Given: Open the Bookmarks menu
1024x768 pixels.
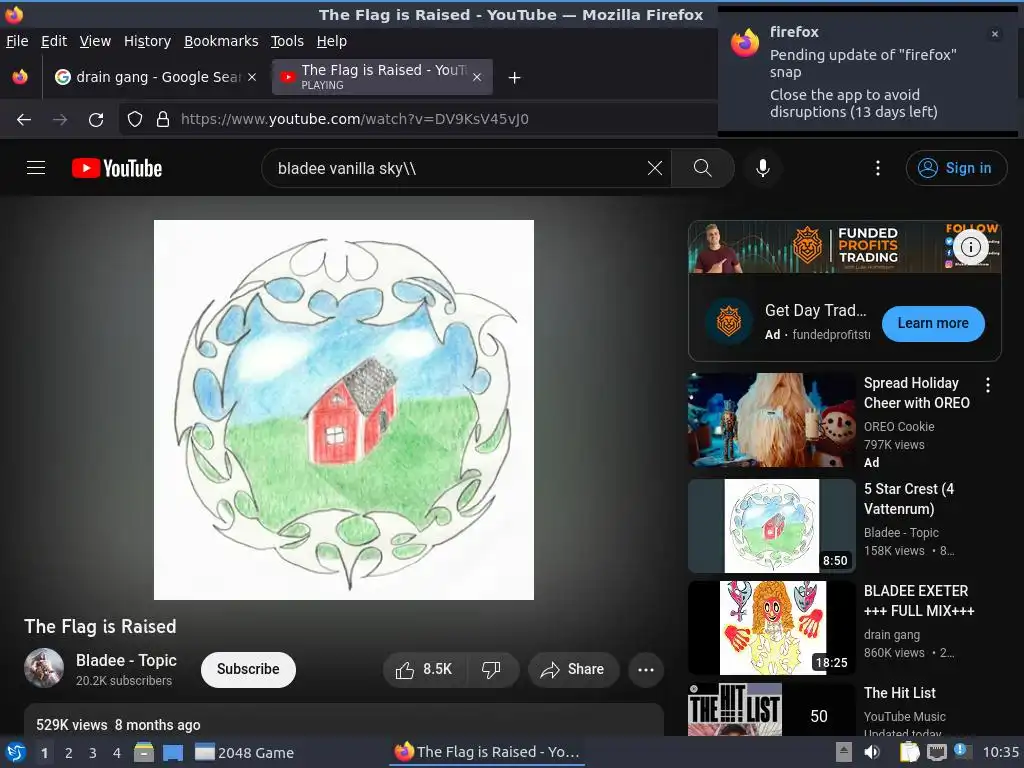Looking at the screenshot, I should click(x=221, y=41).
